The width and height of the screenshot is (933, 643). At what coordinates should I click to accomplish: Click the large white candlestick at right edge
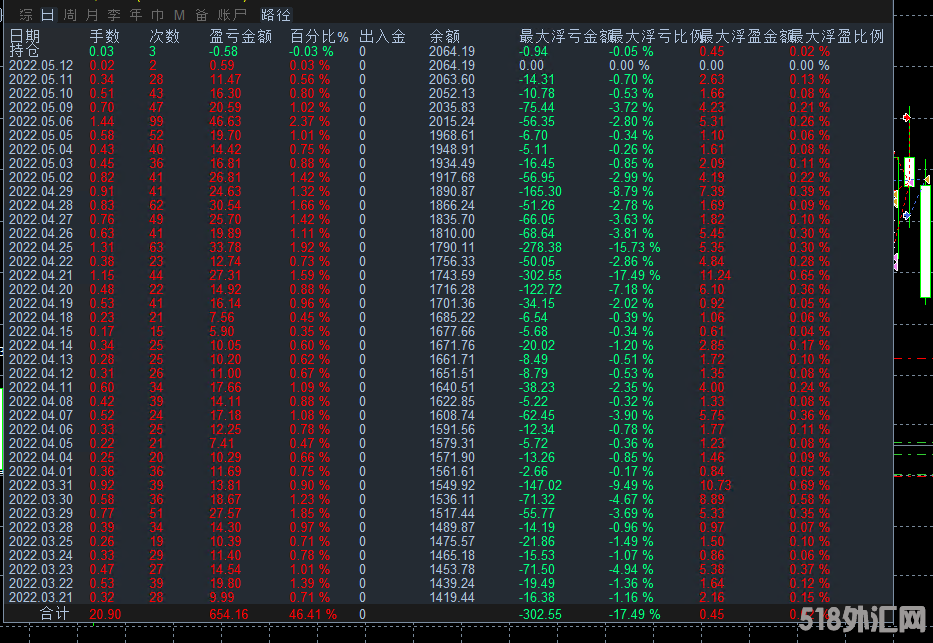click(925, 240)
